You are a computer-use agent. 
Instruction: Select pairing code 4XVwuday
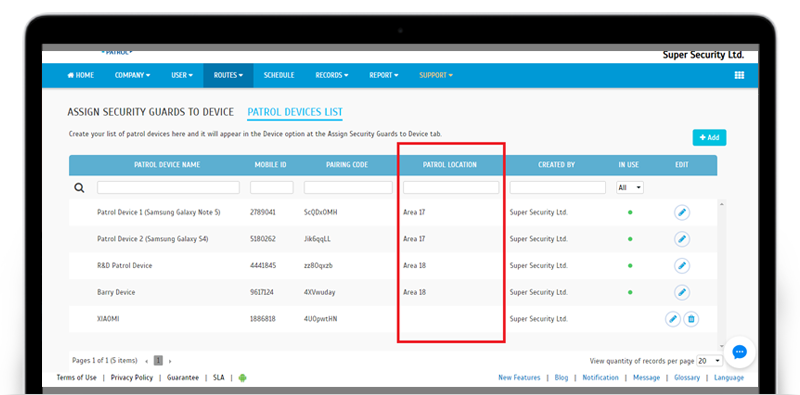coord(319,292)
